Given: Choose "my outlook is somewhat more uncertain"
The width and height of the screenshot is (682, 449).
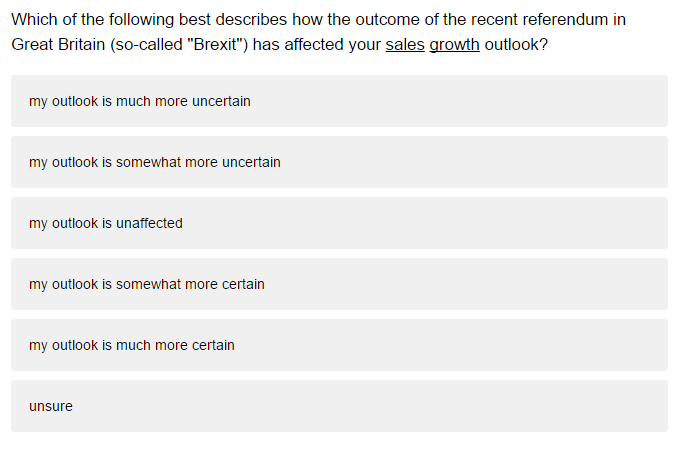Looking at the screenshot, I should (x=339, y=162).
